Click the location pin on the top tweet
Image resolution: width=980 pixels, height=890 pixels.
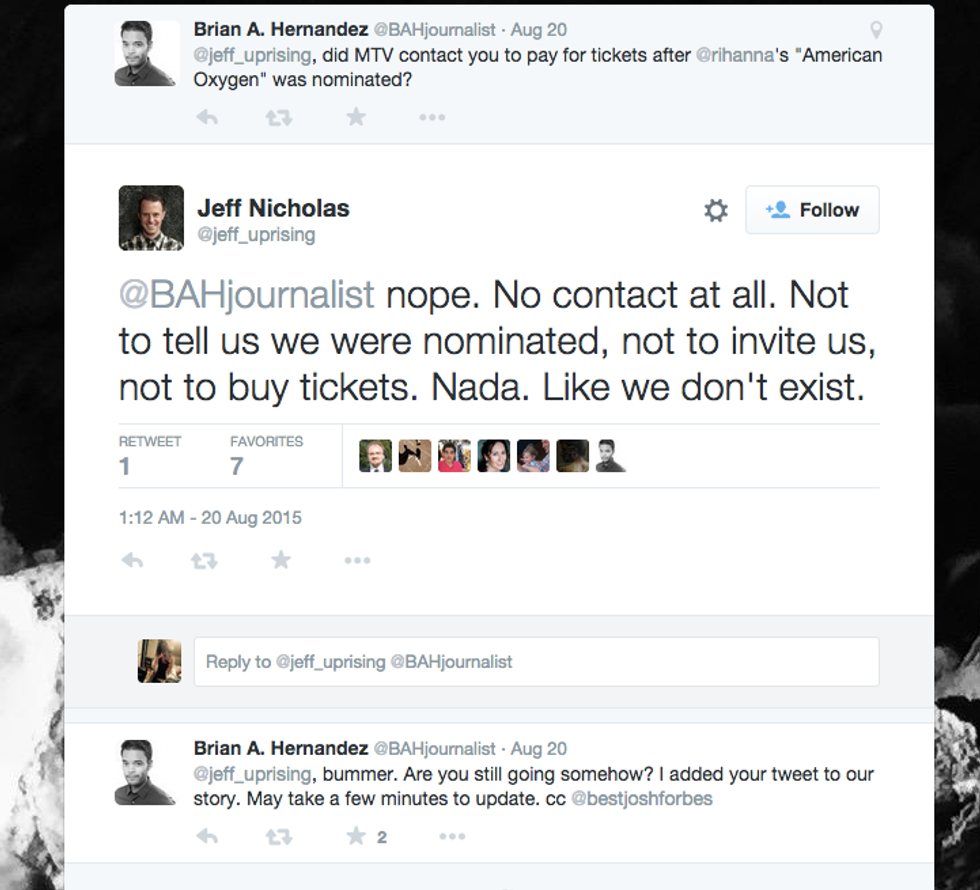(877, 30)
